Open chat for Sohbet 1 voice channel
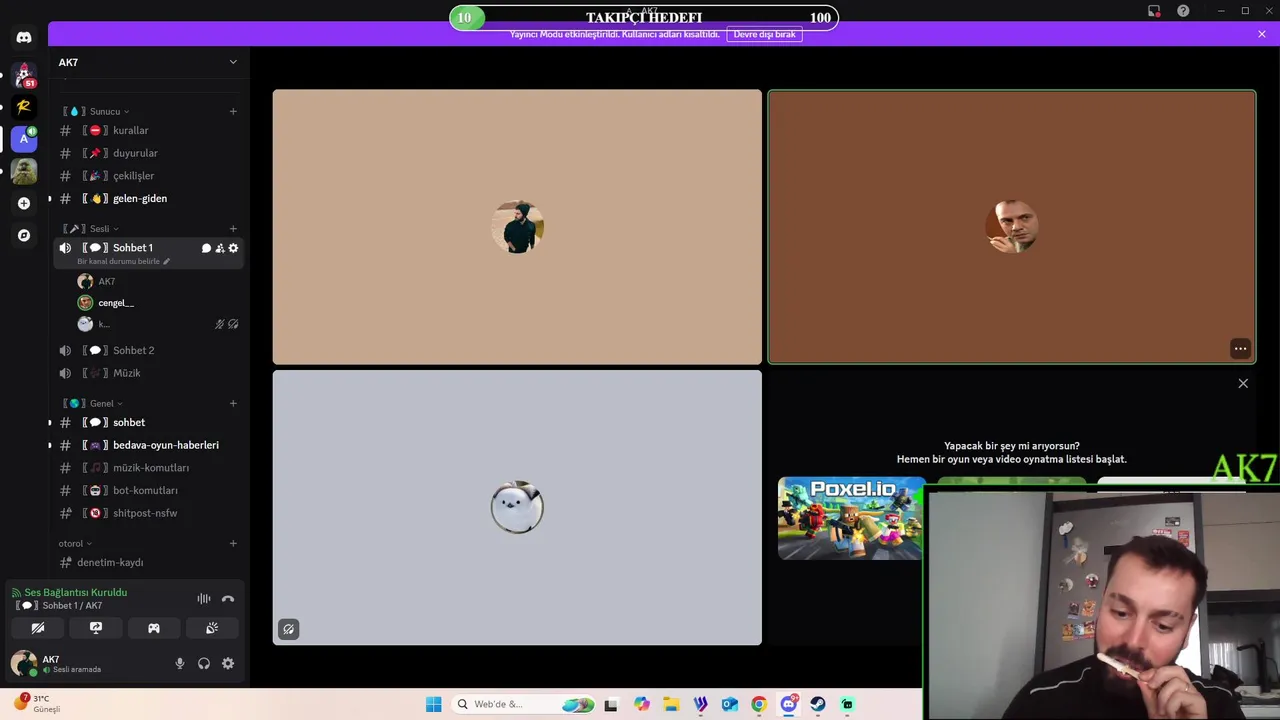The image size is (1280, 720). pyautogui.click(x=206, y=248)
